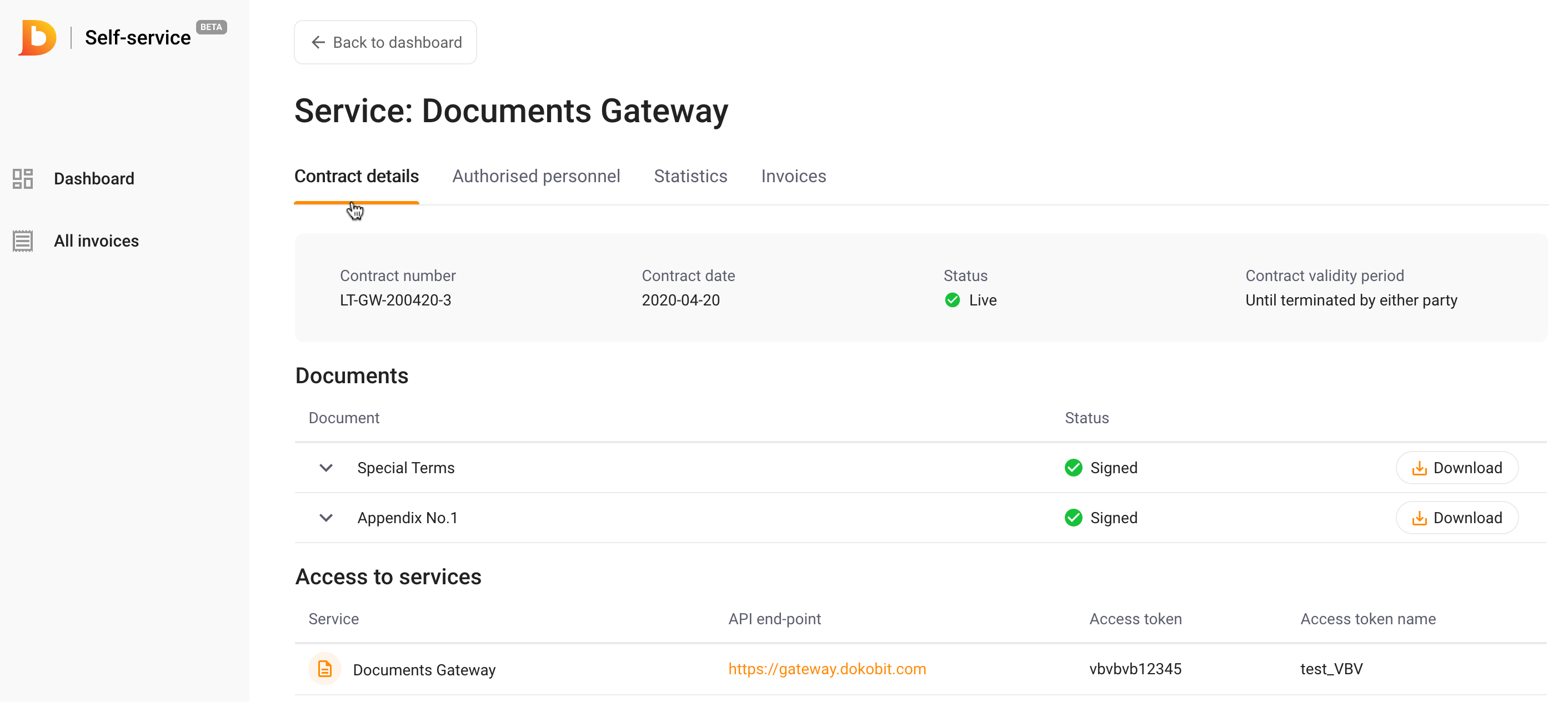Switch to the Authorised personnel tab

tap(535, 177)
